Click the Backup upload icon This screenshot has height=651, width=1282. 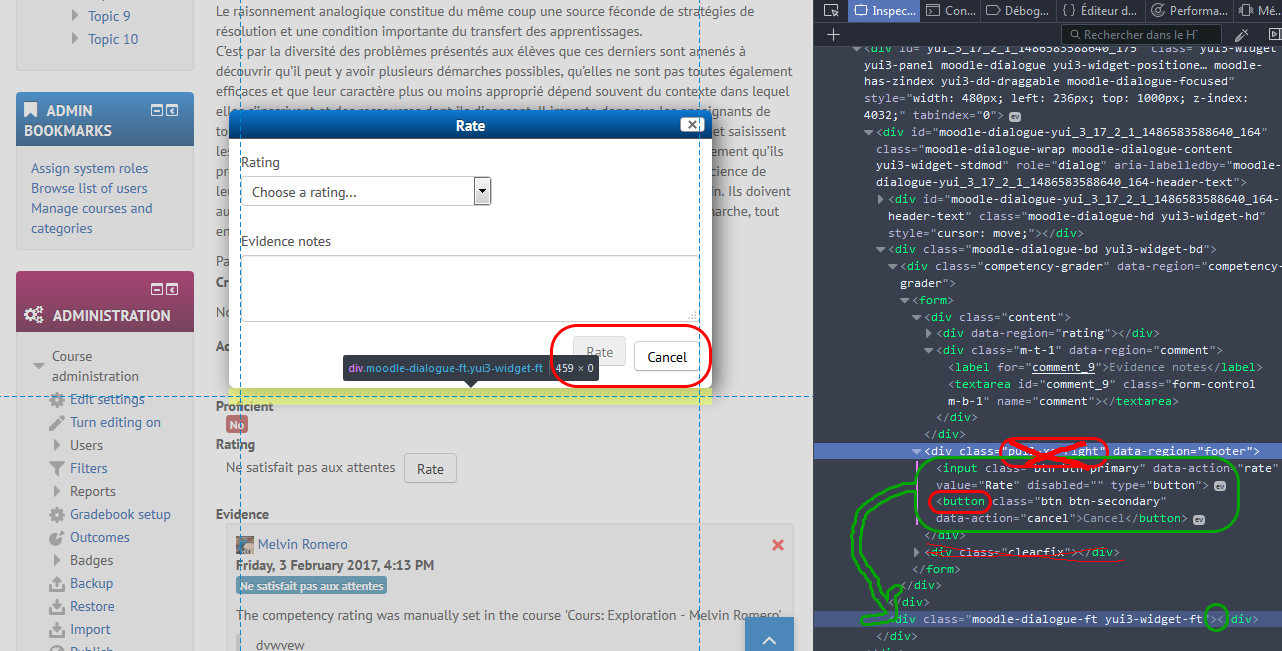pos(58,583)
